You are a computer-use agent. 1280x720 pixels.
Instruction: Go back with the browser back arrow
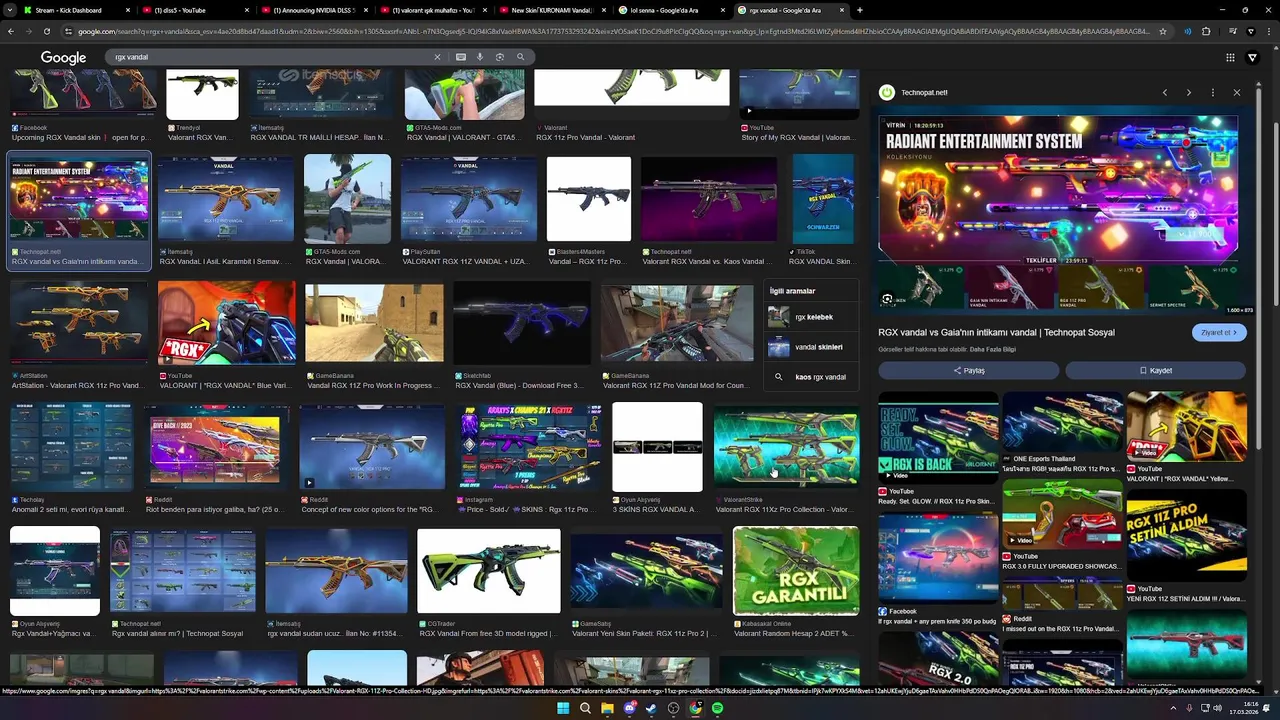tap(10, 31)
